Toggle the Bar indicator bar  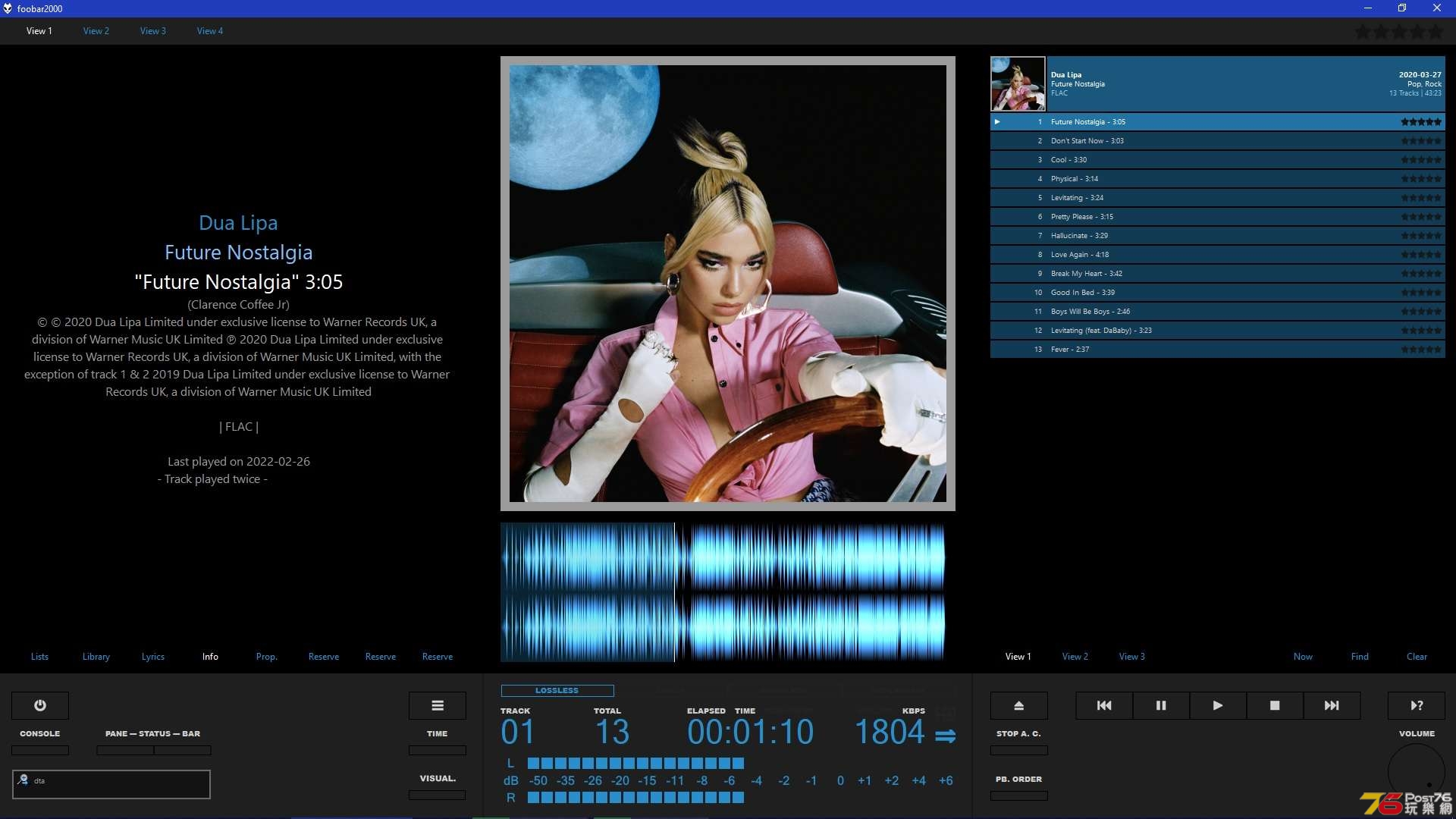(183, 750)
